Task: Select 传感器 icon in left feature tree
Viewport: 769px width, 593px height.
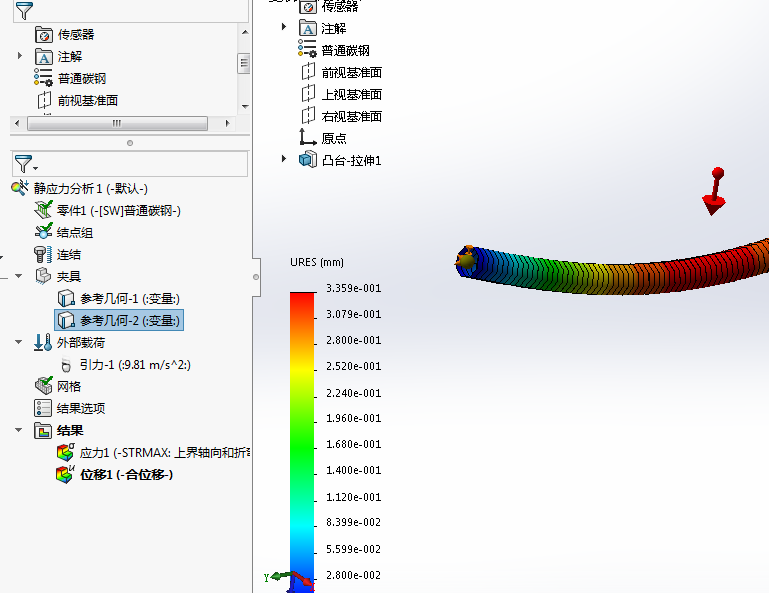Action: click(44, 34)
